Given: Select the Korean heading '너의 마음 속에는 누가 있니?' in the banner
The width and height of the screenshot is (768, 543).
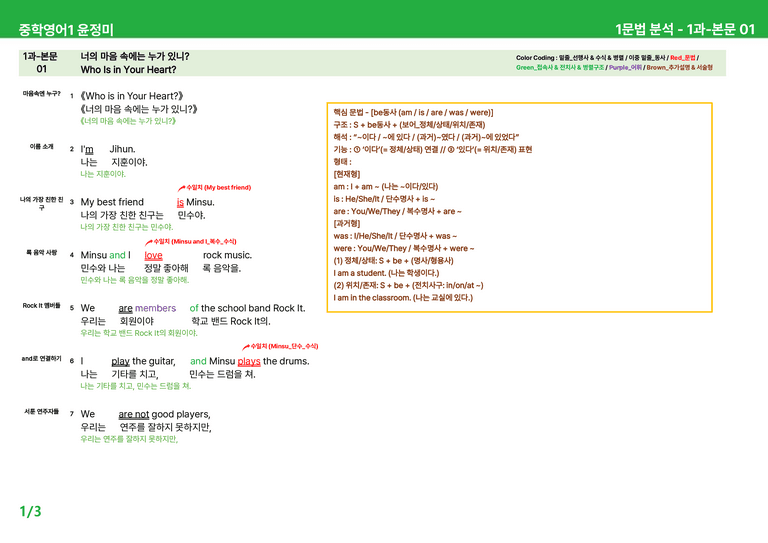Looking at the screenshot, I should (x=135, y=56).
